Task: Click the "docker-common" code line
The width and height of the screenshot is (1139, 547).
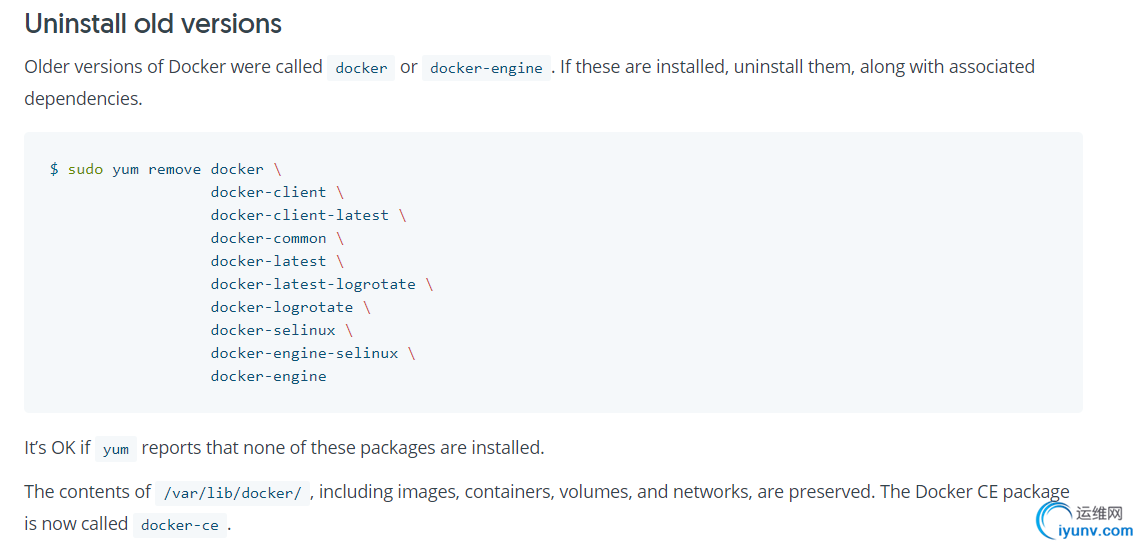Action: pyautogui.click(x=277, y=238)
